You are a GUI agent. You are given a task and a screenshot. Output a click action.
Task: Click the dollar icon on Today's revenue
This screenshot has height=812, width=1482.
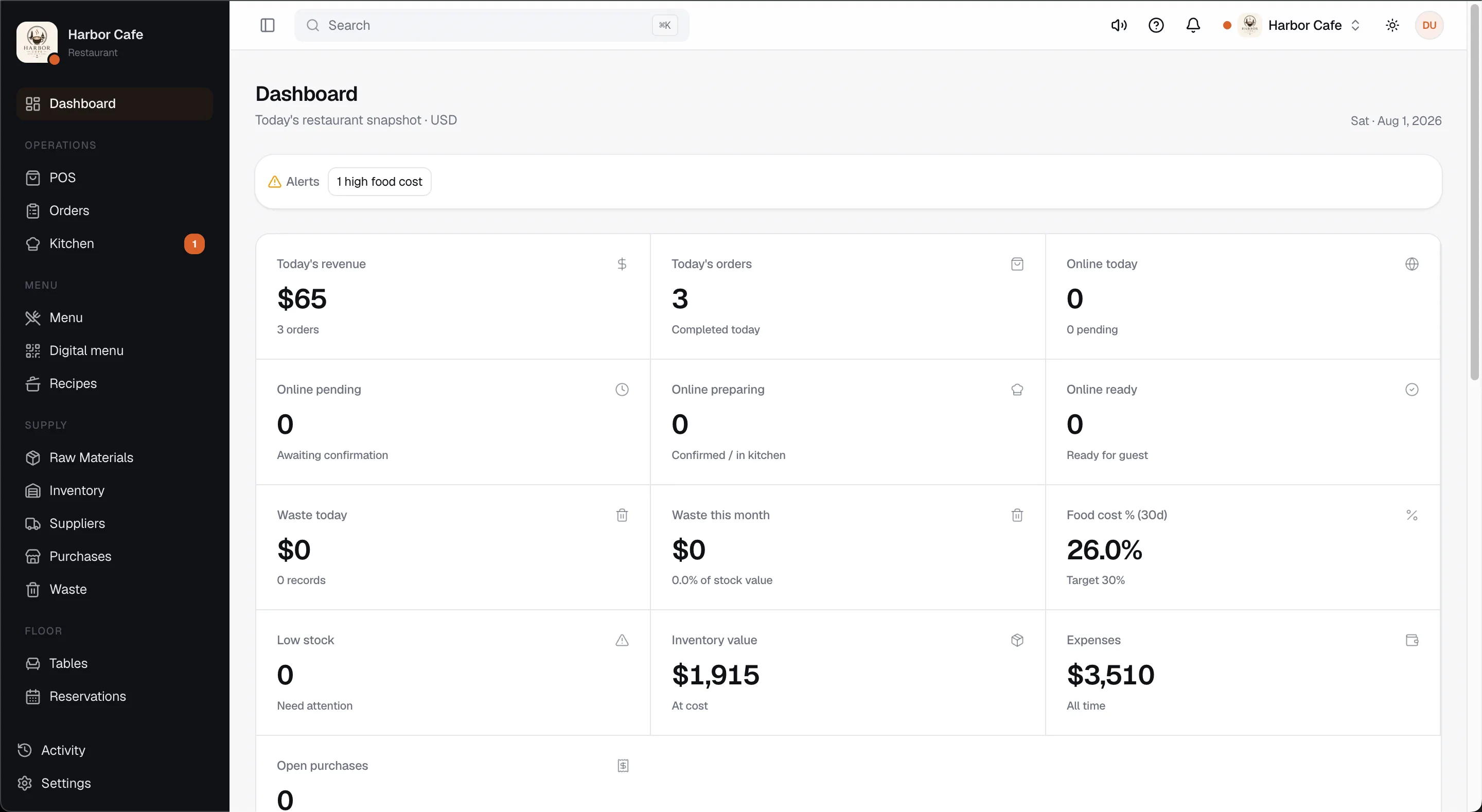click(x=622, y=264)
